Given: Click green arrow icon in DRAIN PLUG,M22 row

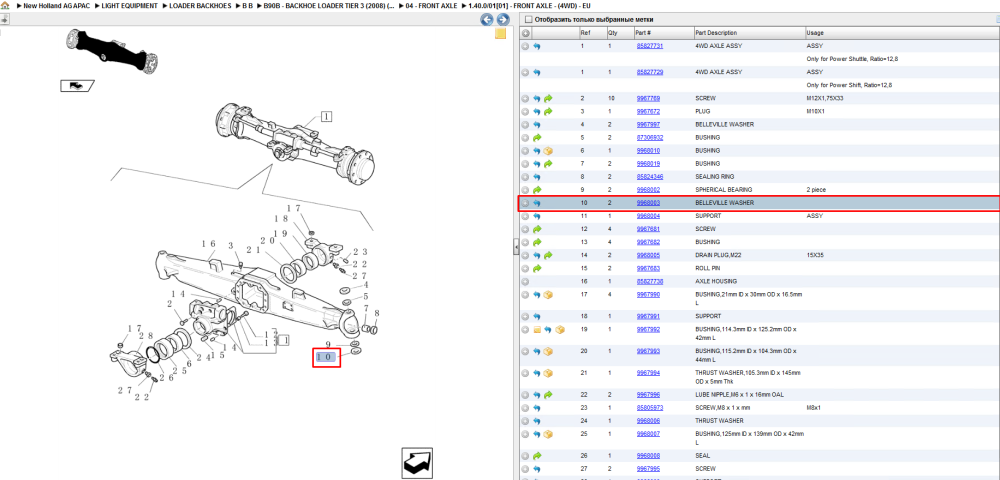Looking at the screenshot, I should coord(548,255).
